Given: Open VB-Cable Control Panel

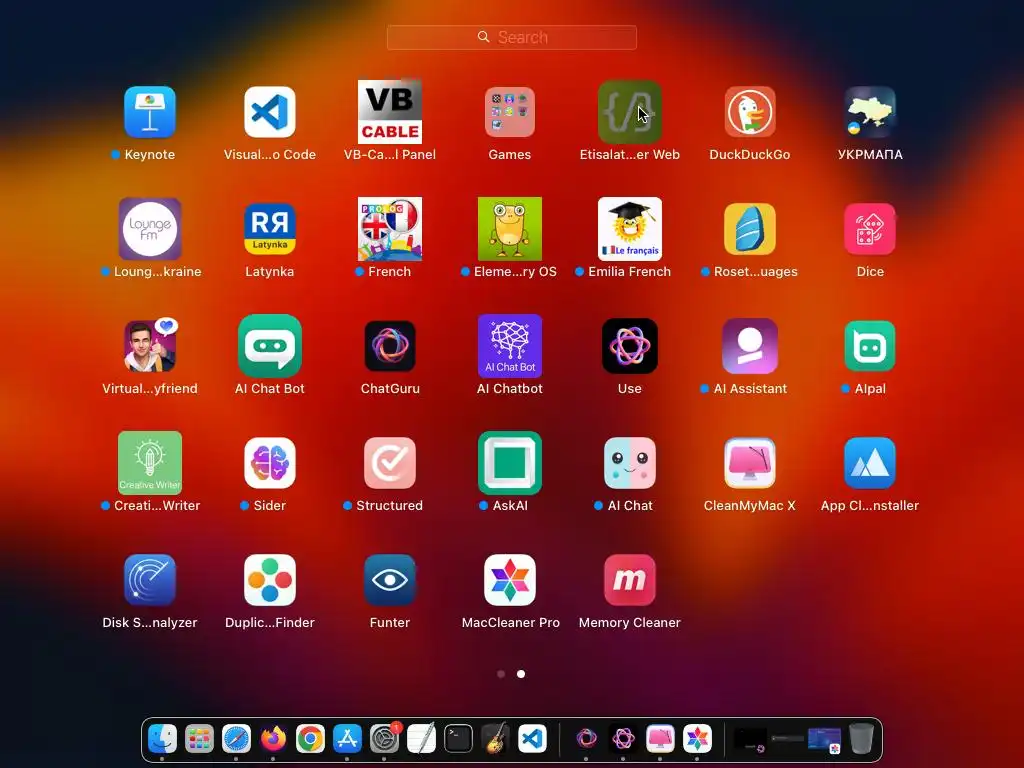Looking at the screenshot, I should point(390,112).
